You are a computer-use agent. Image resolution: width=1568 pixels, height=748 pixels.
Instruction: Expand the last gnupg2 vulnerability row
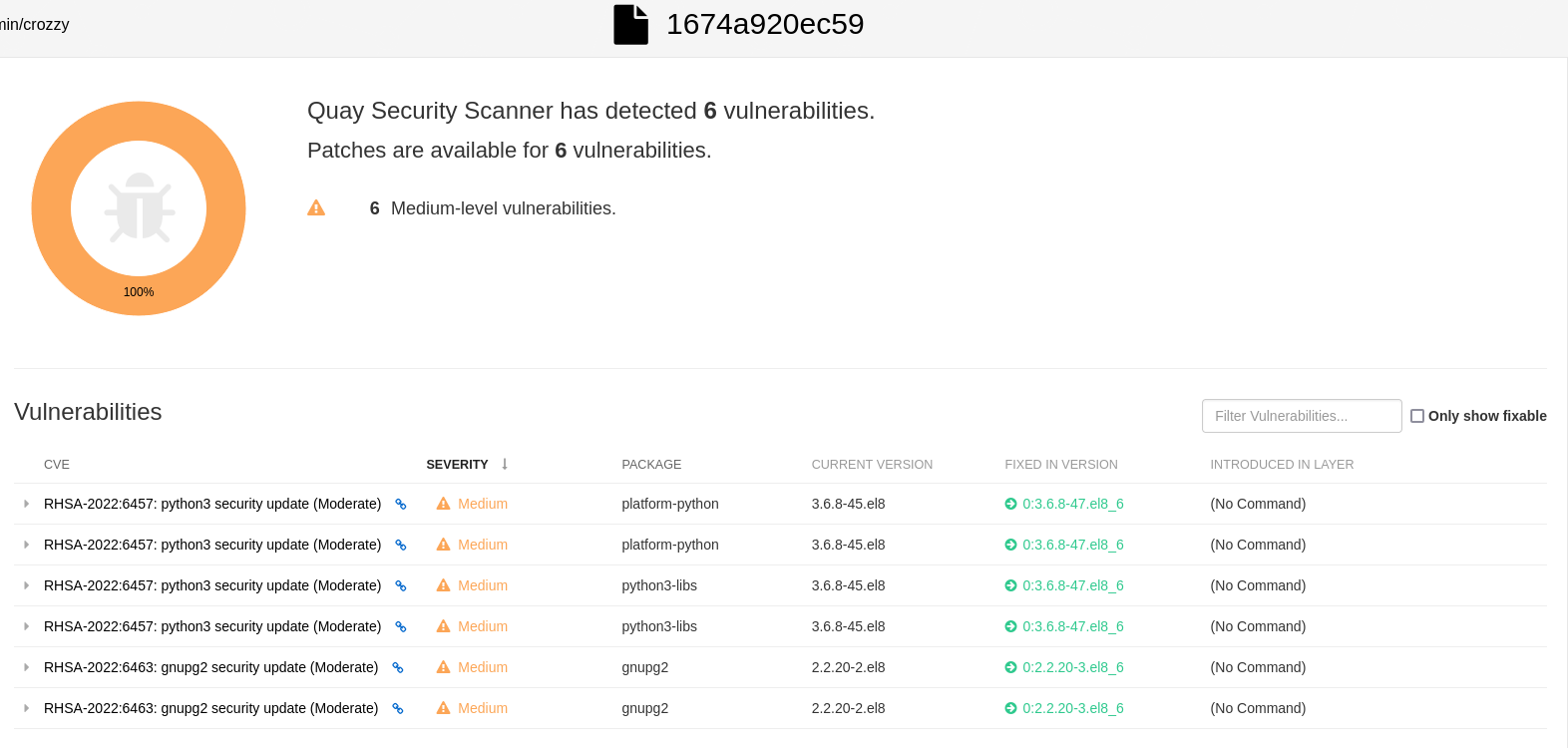pos(27,708)
